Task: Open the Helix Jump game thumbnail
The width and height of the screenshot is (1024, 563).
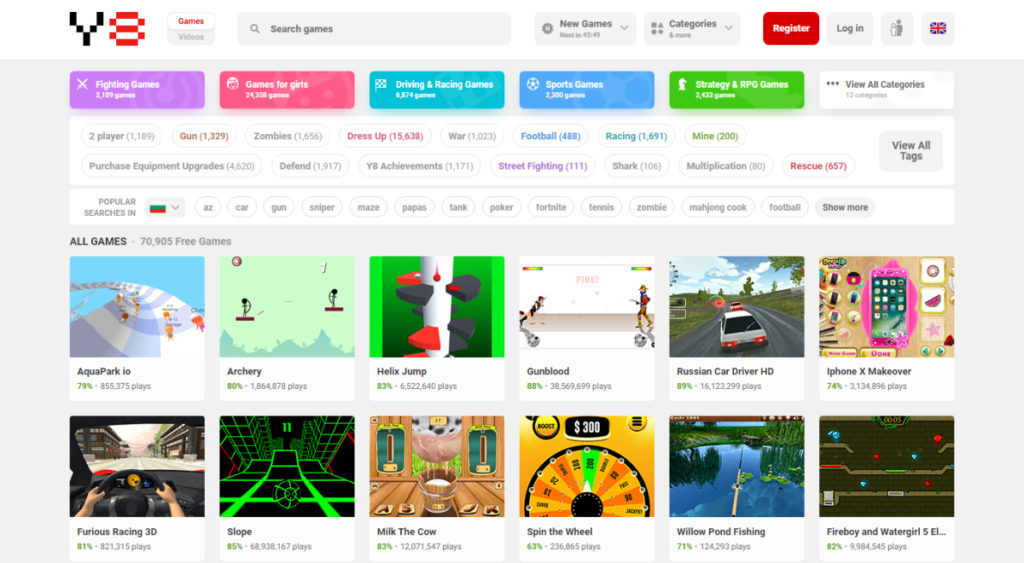Action: 436,307
